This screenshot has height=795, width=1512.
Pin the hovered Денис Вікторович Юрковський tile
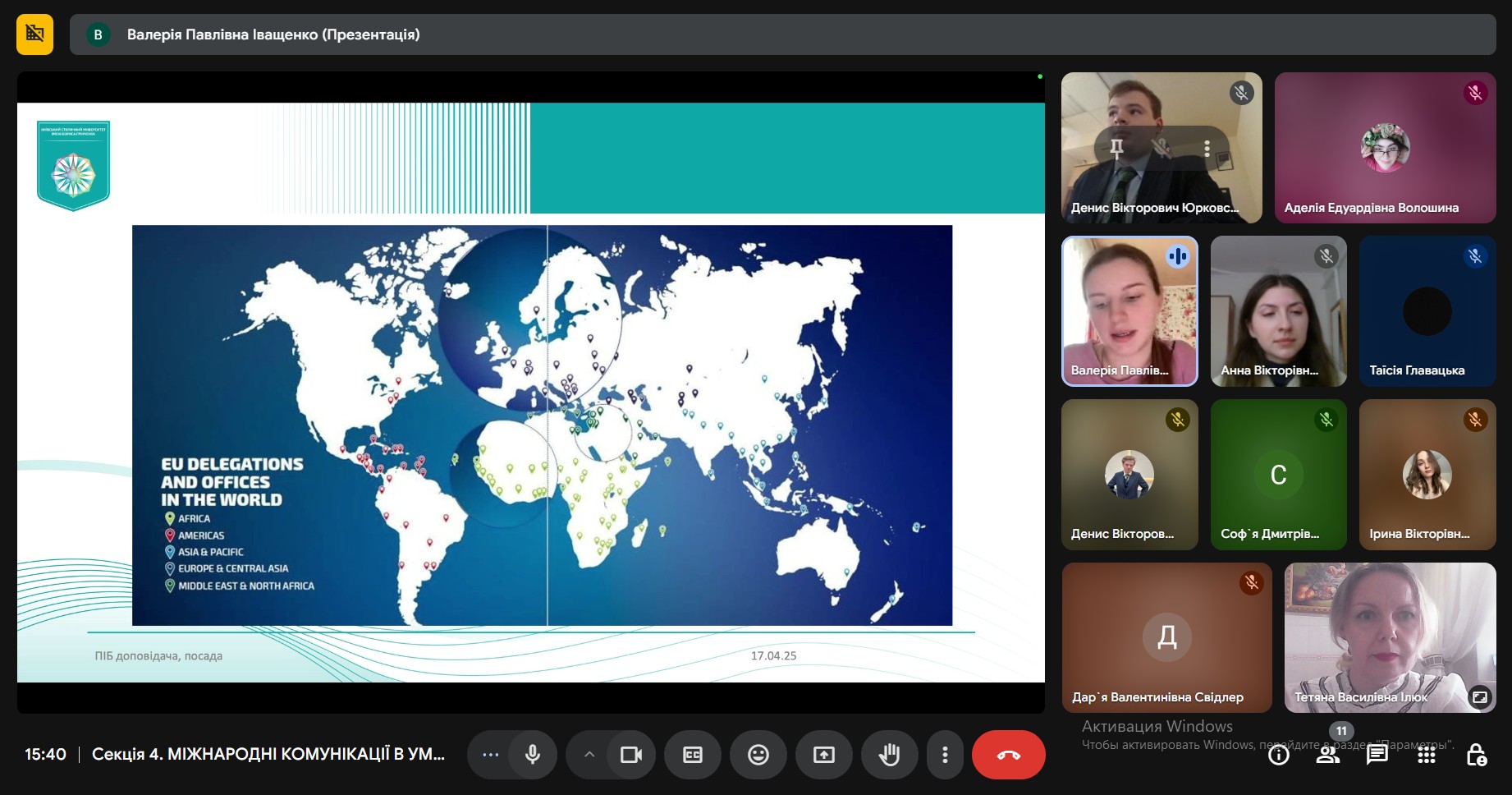1116,148
